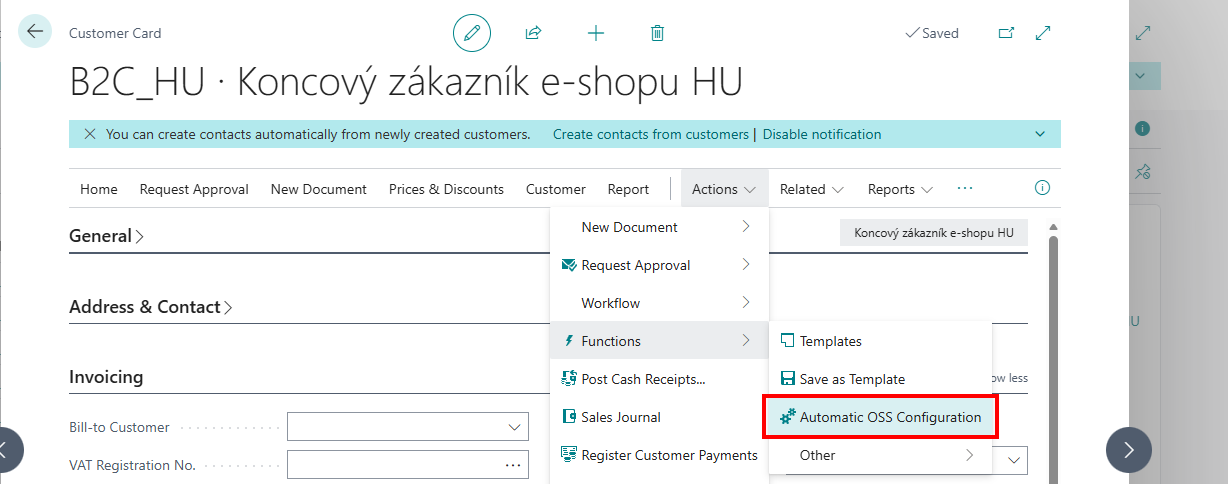Open the Related dropdown menu

point(811,189)
